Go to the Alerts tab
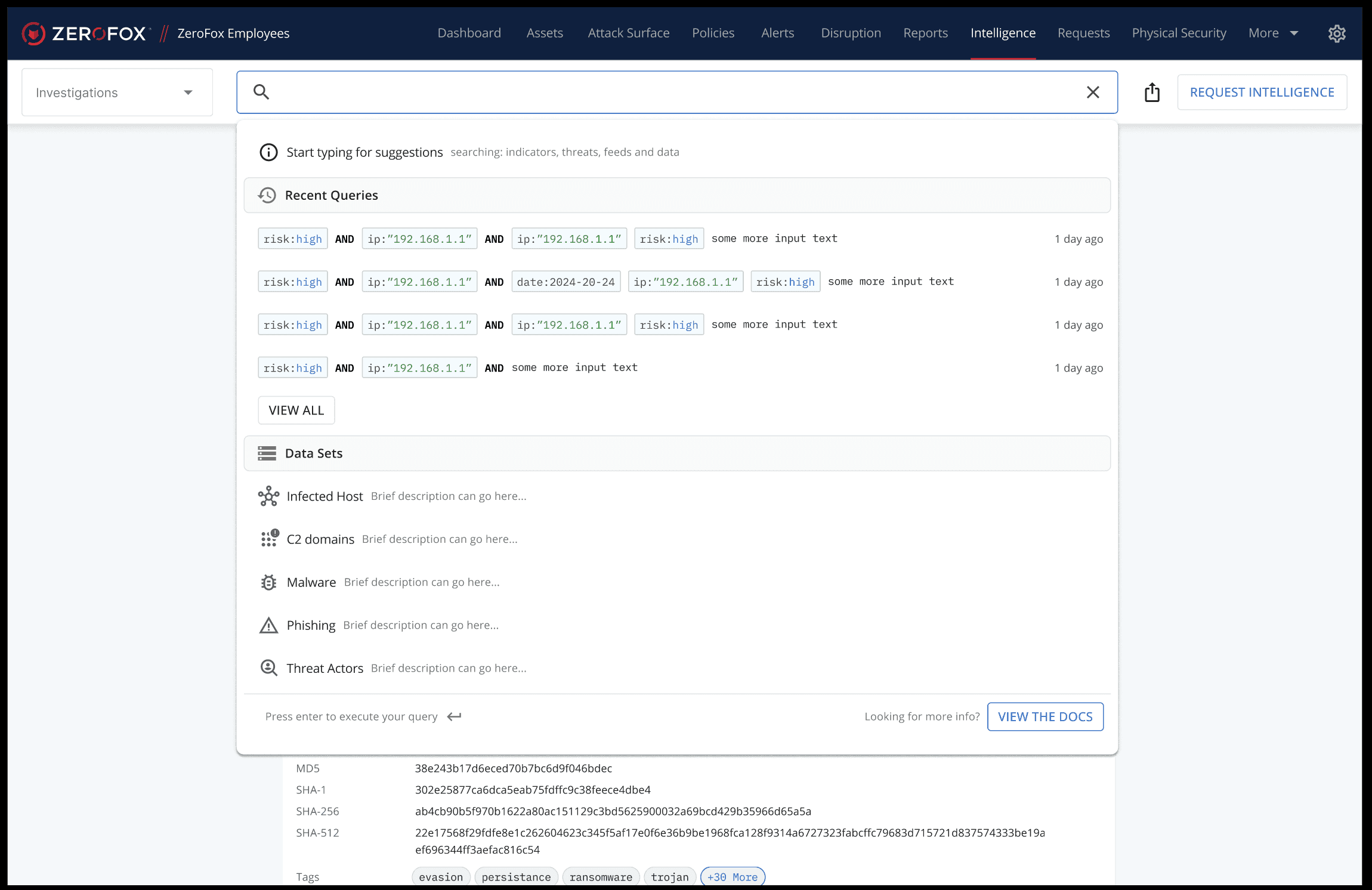 point(777,33)
